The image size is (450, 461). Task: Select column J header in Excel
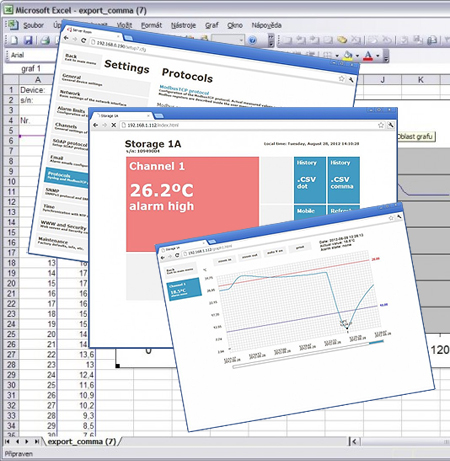click(x=382, y=80)
